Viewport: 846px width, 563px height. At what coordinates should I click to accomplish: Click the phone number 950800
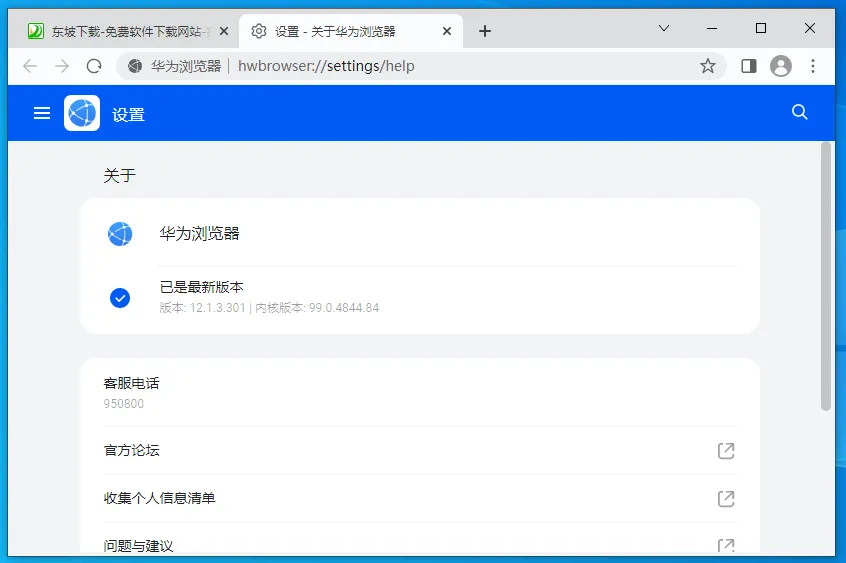pyautogui.click(x=124, y=404)
